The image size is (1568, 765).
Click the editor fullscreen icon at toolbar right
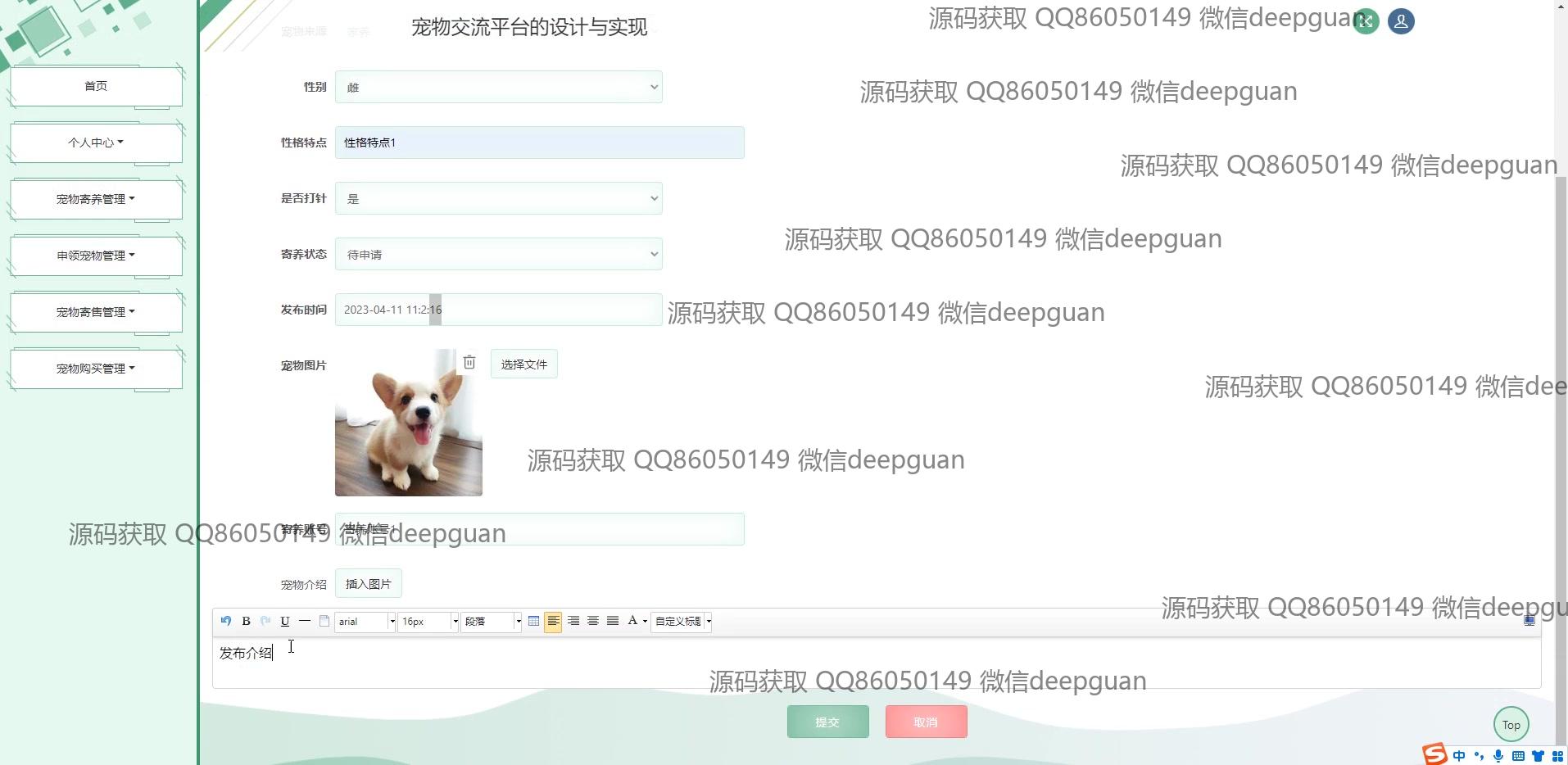(x=1529, y=621)
